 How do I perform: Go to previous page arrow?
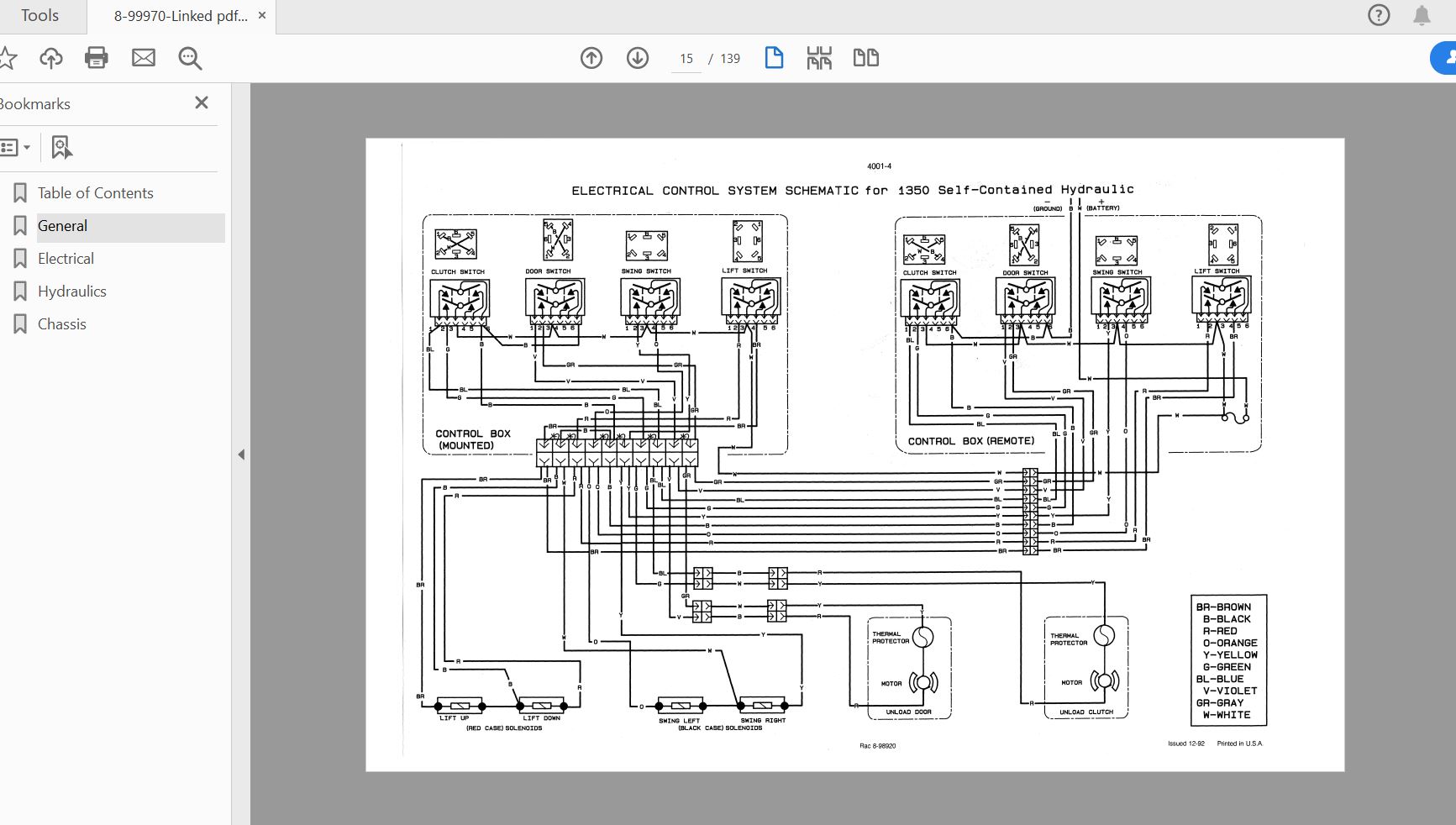591,58
